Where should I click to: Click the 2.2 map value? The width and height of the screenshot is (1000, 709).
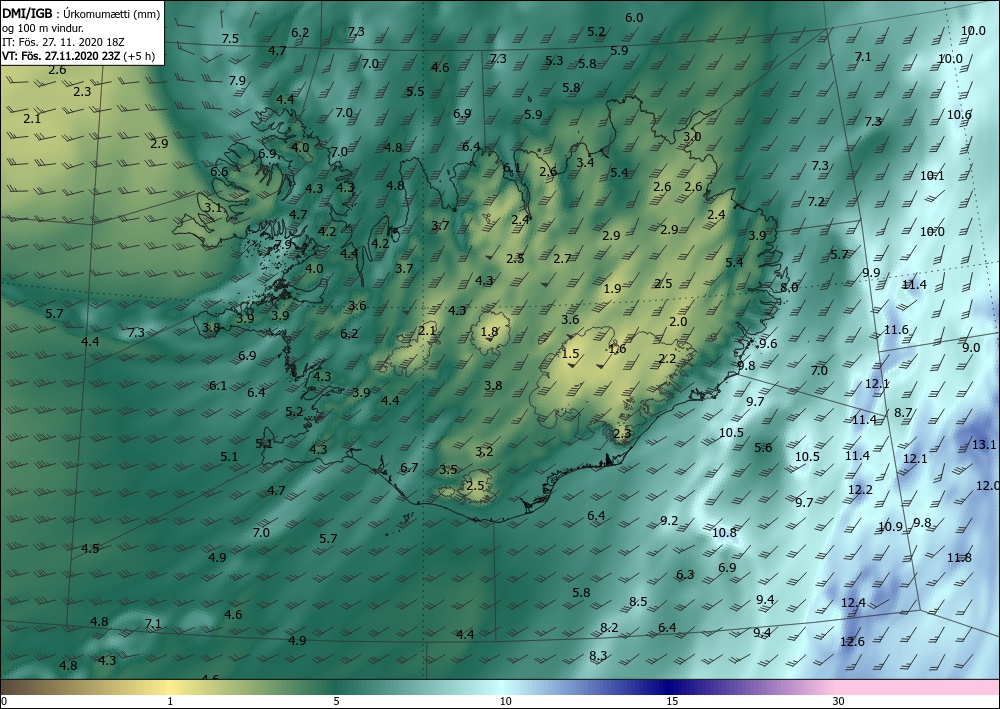(x=667, y=359)
